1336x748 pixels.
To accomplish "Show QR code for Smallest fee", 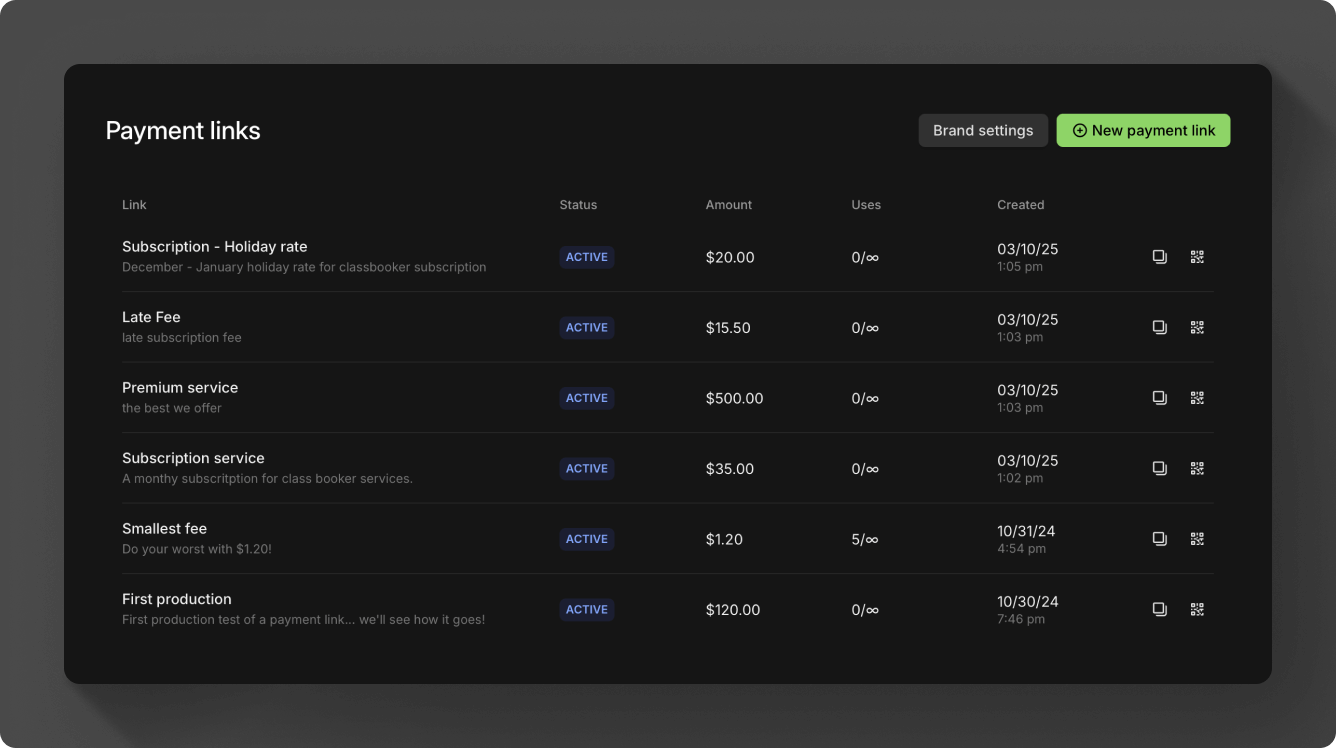I will tap(1197, 538).
